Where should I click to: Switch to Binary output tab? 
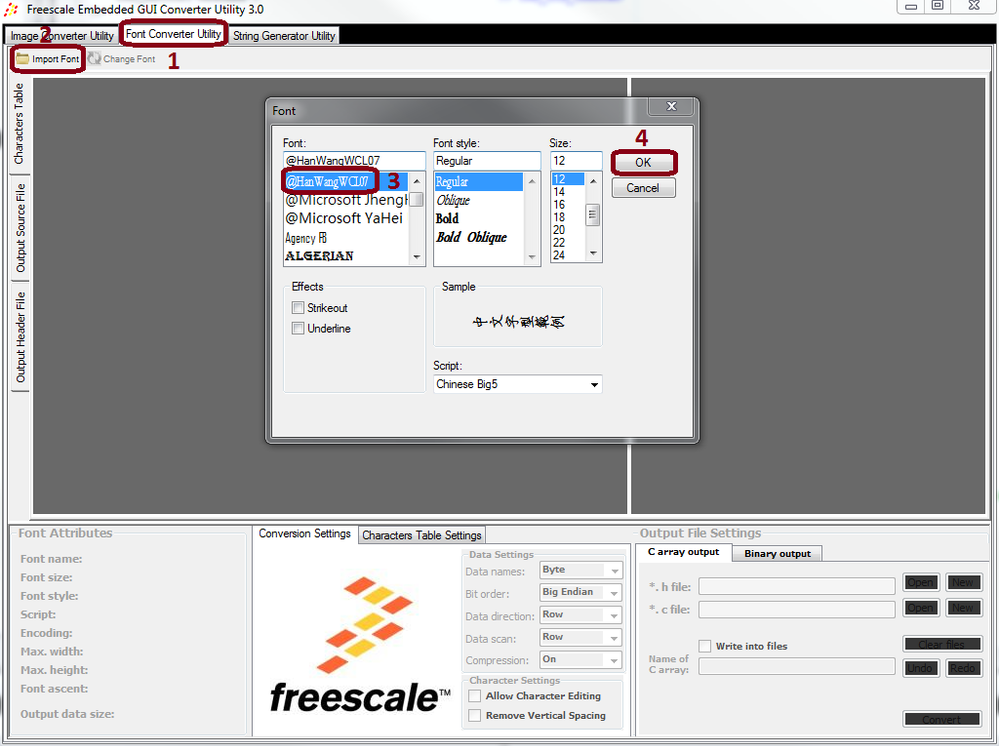point(777,554)
